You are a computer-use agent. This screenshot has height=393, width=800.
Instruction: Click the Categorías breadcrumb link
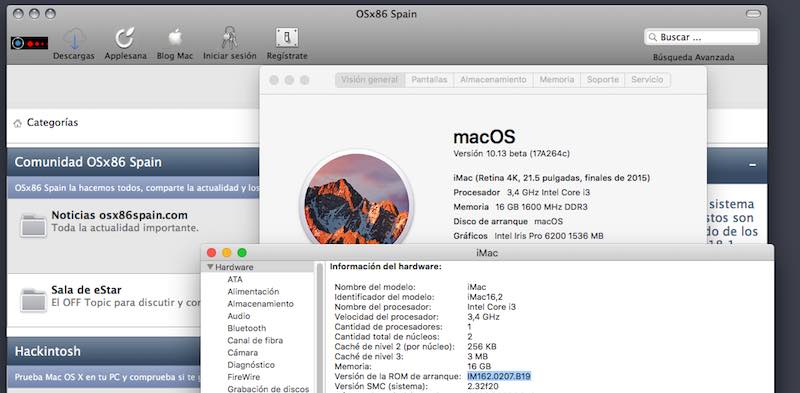coord(53,123)
